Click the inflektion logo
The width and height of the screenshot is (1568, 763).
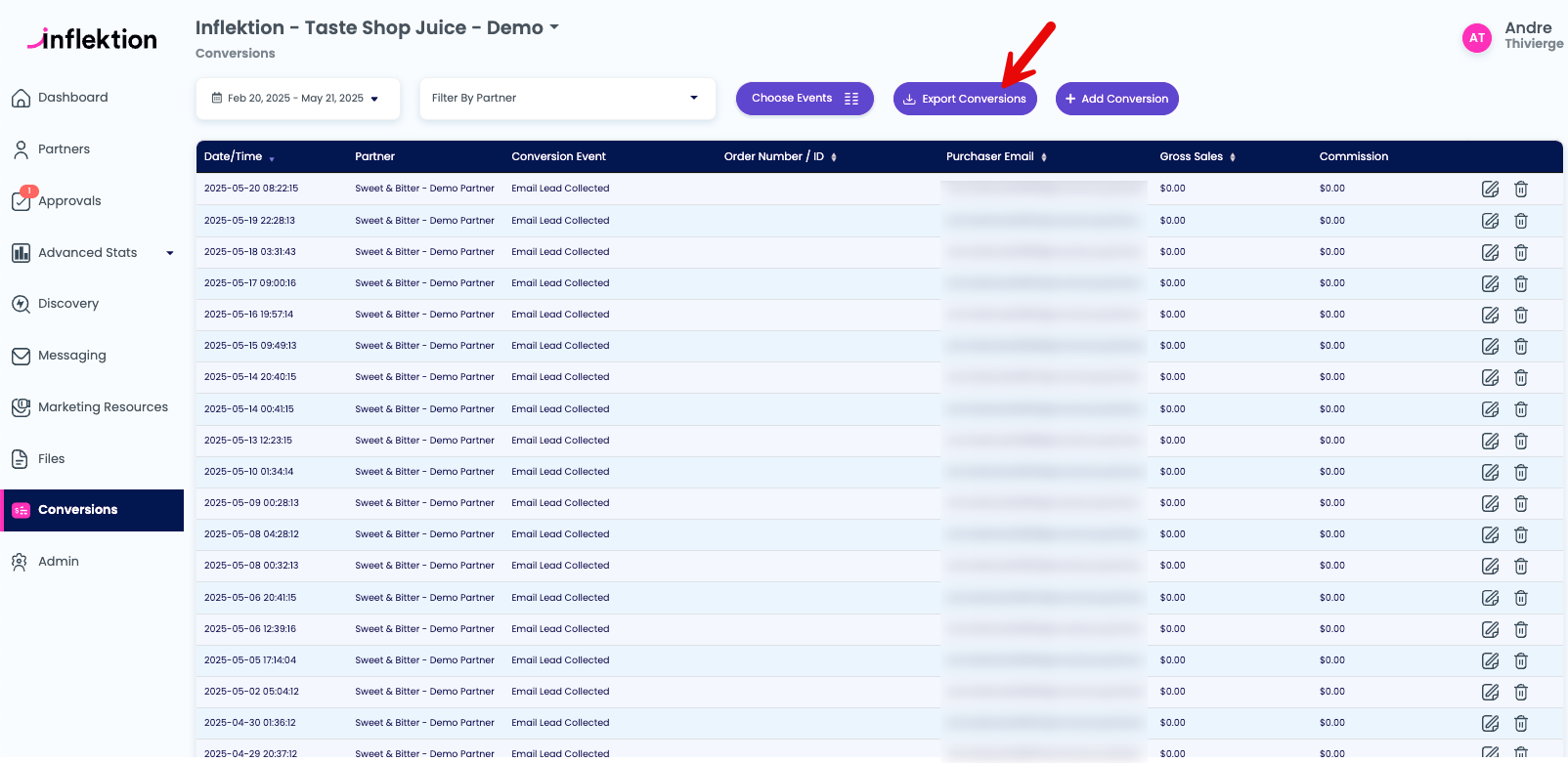click(x=92, y=39)
